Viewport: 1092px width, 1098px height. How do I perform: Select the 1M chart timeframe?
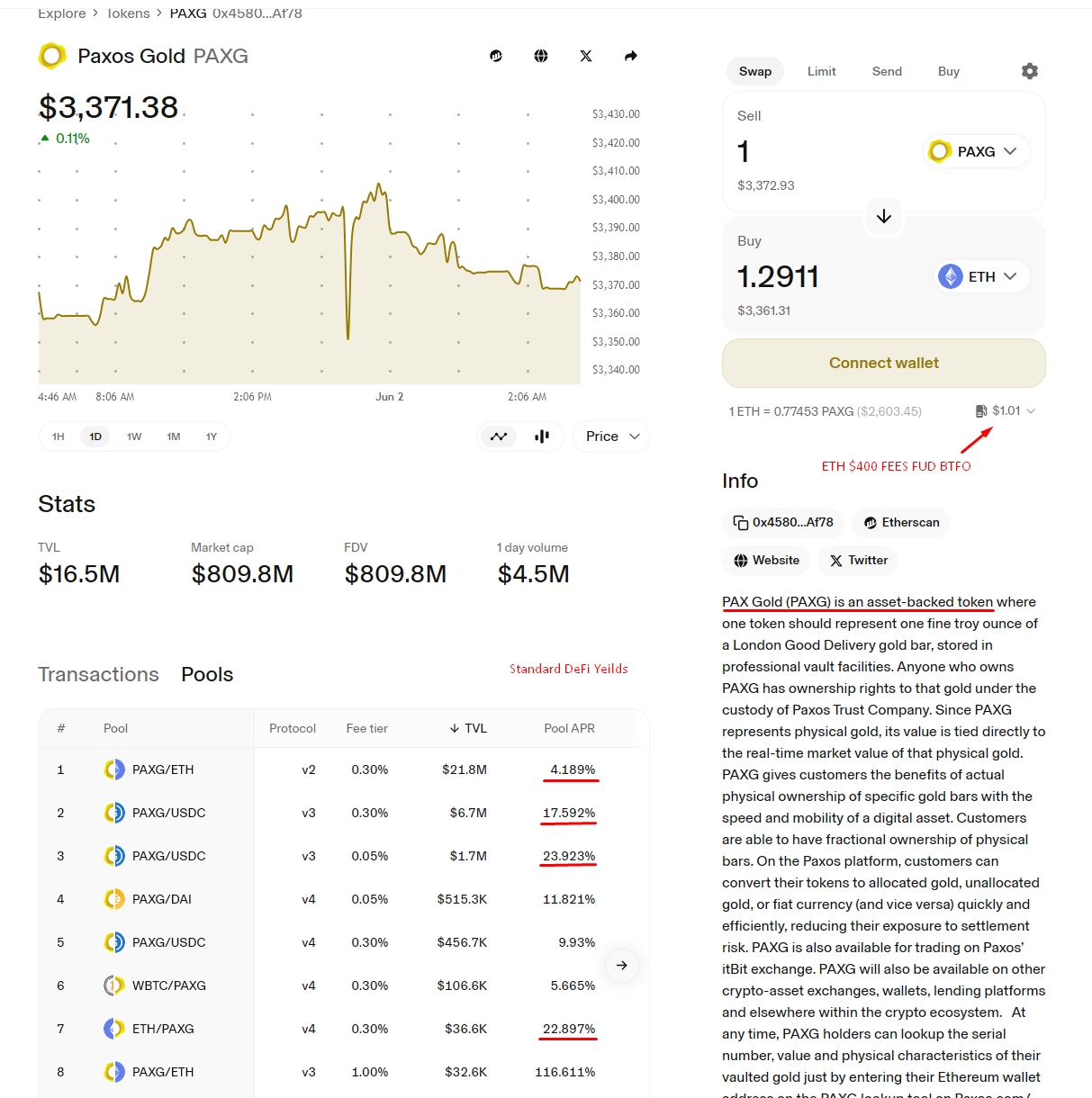[174, 436]
